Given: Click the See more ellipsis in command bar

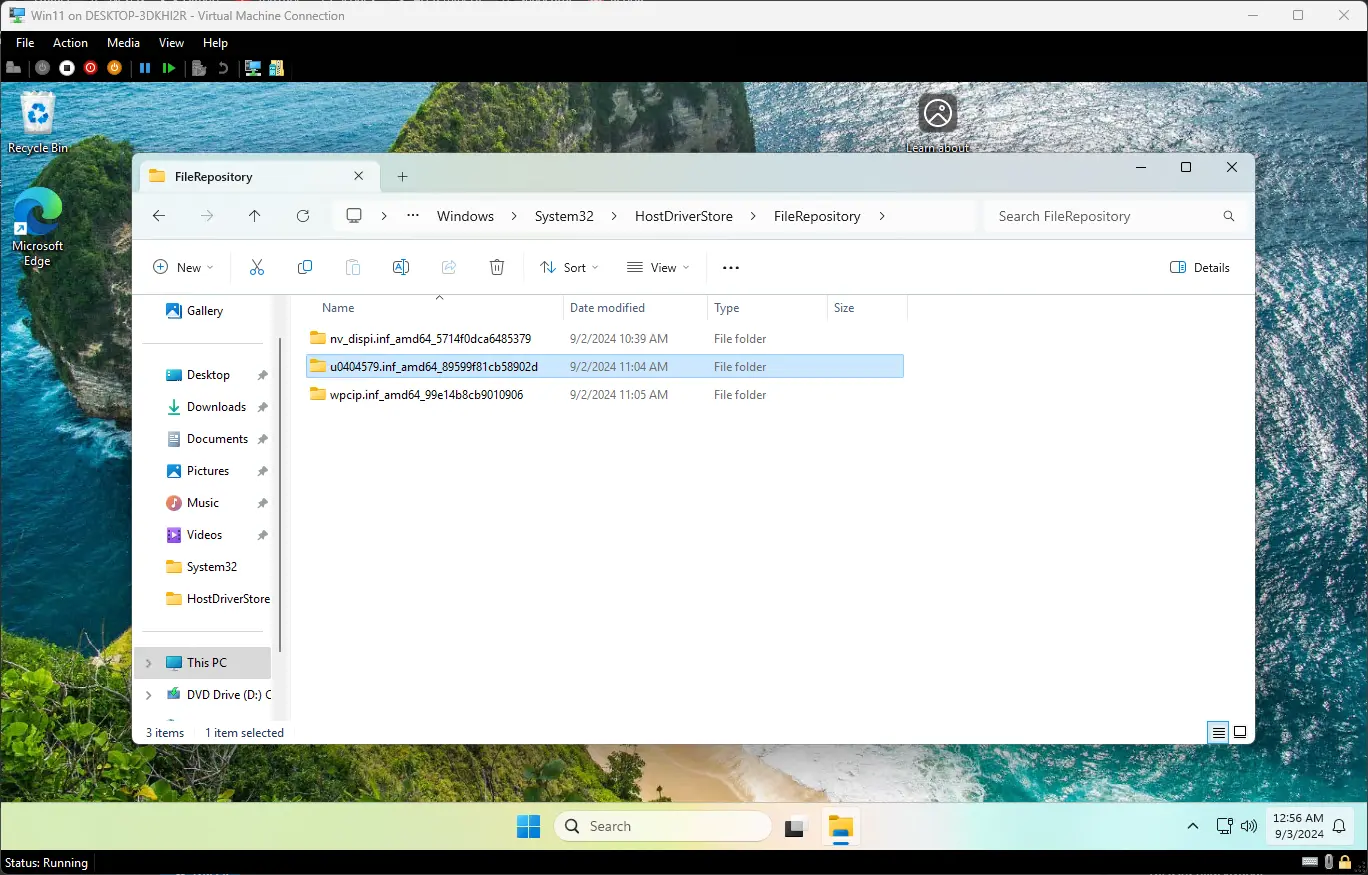Looking at the screenshot, I should [731, 267].
